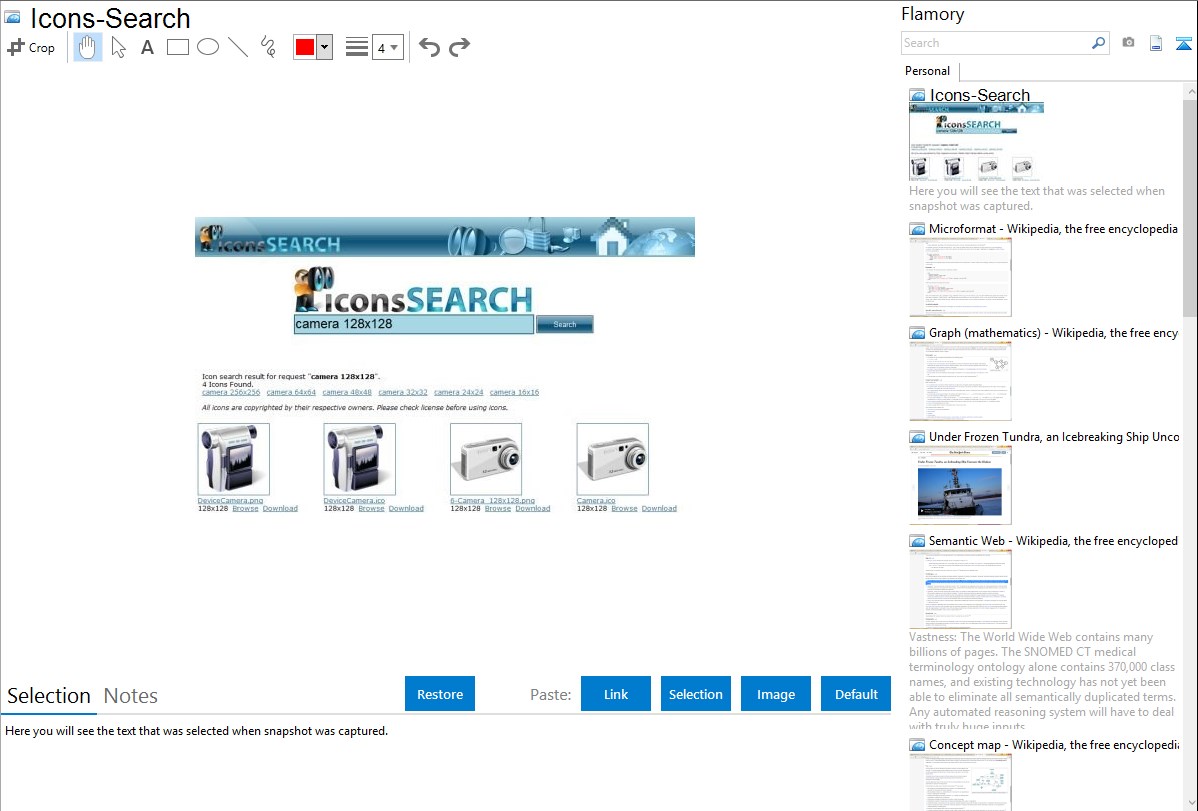Image resolution: width=1198 pixels, height=811 pixels.
Task: Click the home icon in IconsSearch banner
Action: tap(611, 236)
